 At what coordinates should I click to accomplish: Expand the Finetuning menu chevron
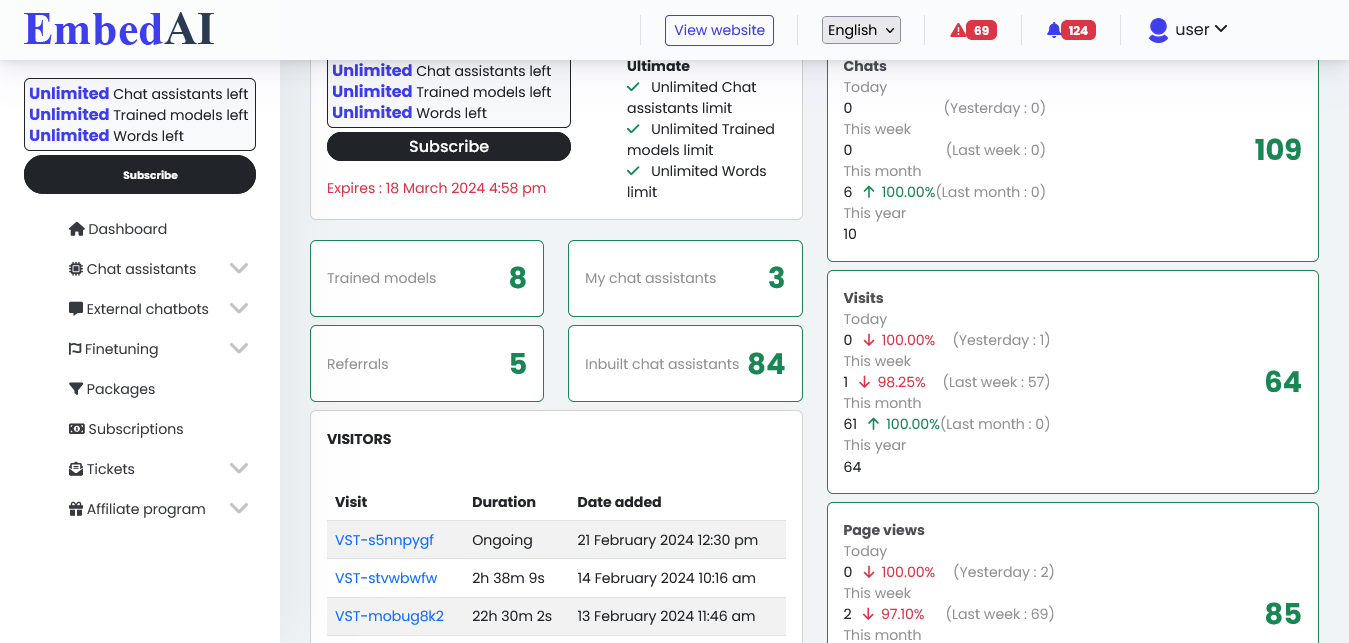tap(239, 349)
